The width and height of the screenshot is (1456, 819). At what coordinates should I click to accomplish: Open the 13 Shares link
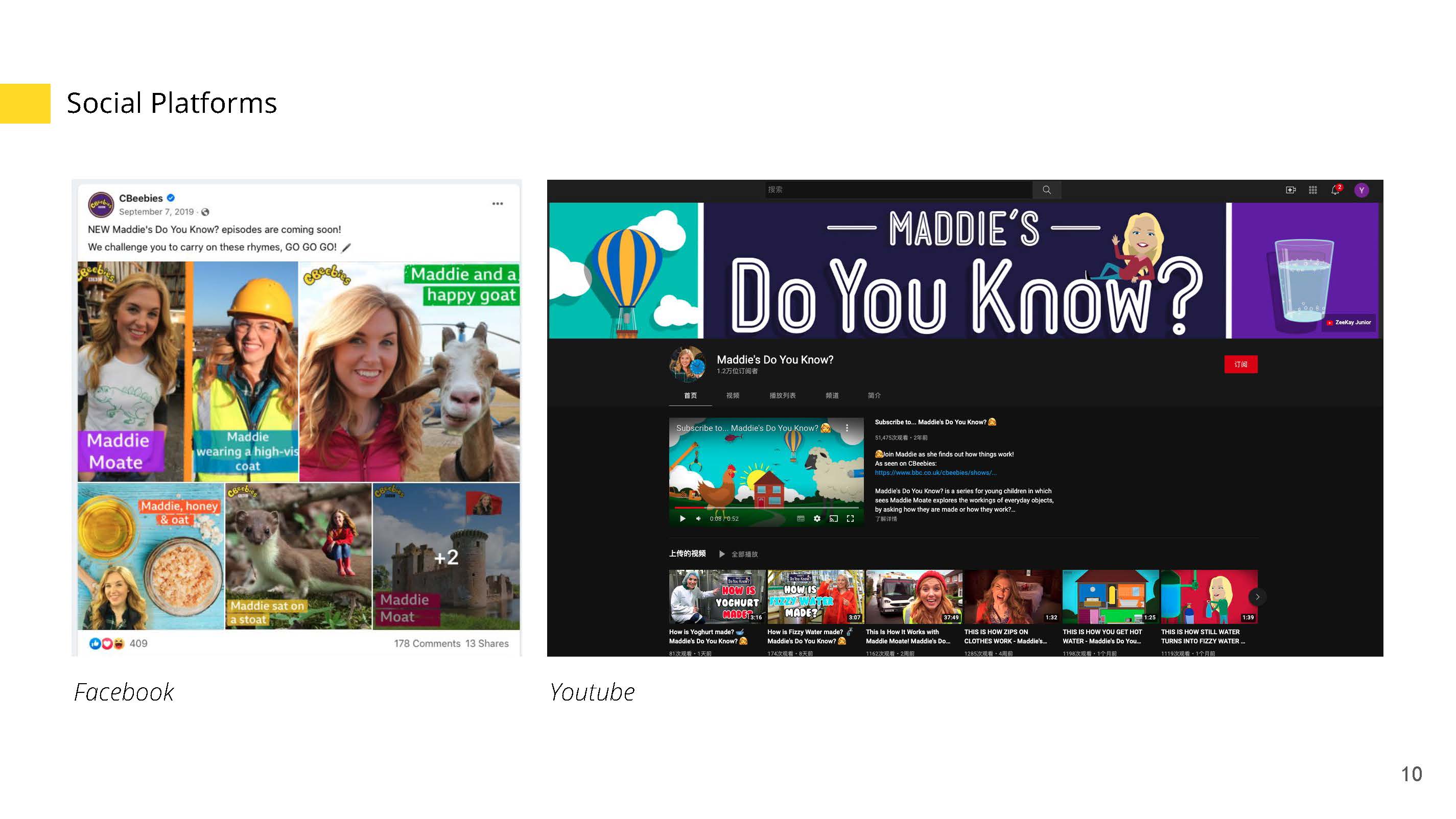click(x=487, y=643)
